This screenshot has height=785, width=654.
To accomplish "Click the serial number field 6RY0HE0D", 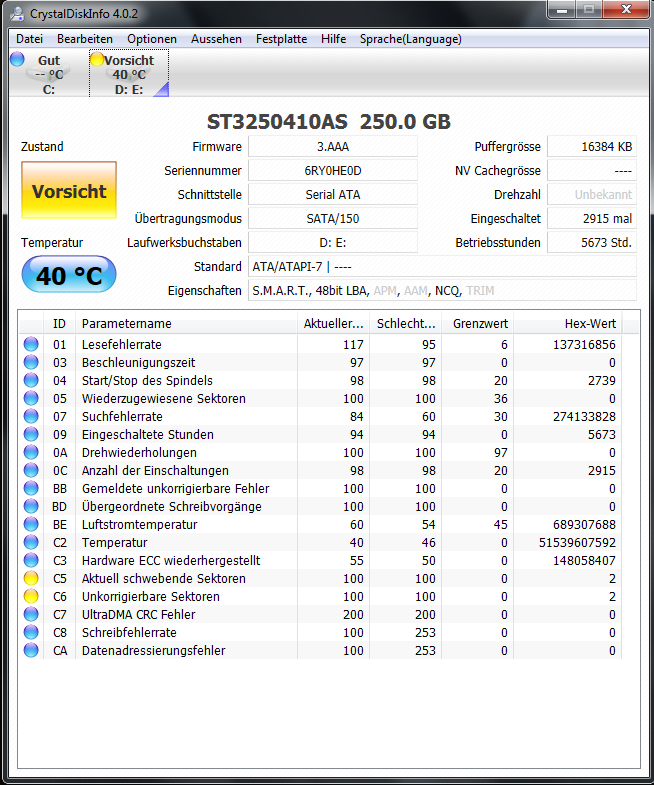I will (x=333, y=171).
